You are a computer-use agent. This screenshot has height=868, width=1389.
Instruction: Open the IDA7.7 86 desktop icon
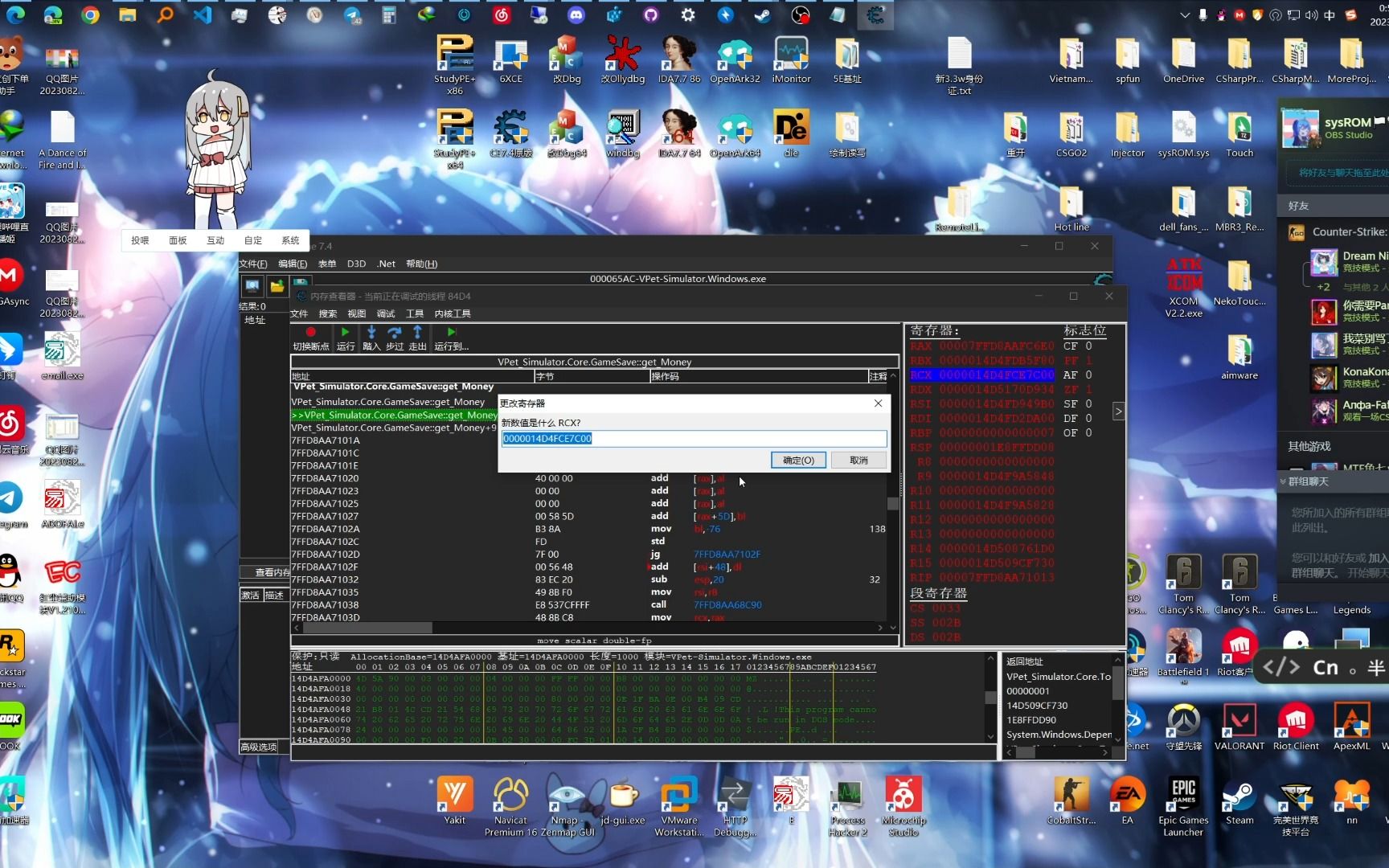coord(679,60)
